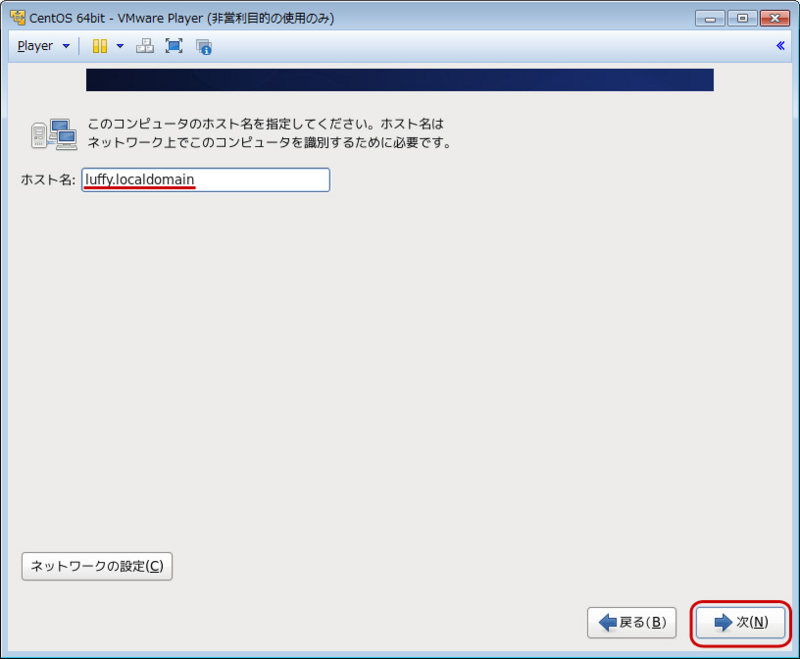Open ネットワークの設定(C) settings
This screenshot has width=800, height=659.
pos(96,566)
